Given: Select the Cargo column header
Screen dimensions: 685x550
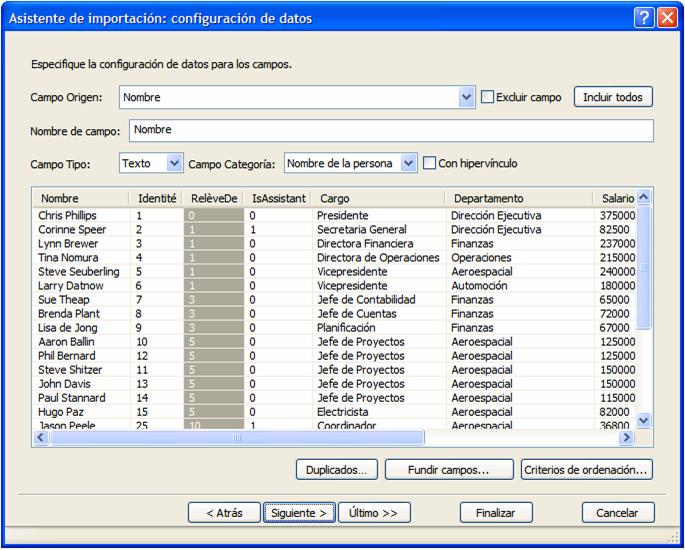Looking at the screenshot, I should pyautogui.click(x=378, y=198).
